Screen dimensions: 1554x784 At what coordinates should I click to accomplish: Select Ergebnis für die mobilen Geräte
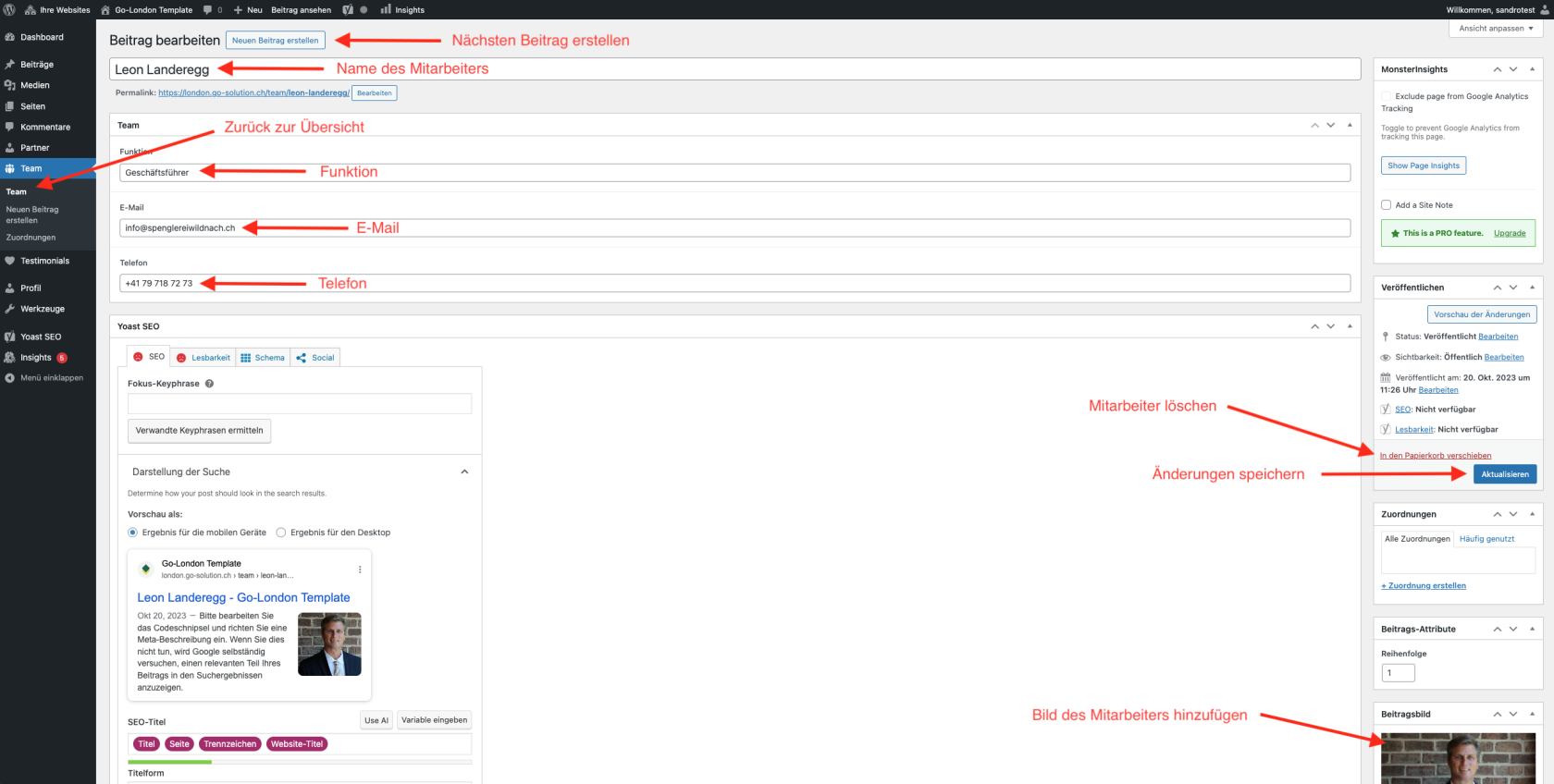coord(132,533)
